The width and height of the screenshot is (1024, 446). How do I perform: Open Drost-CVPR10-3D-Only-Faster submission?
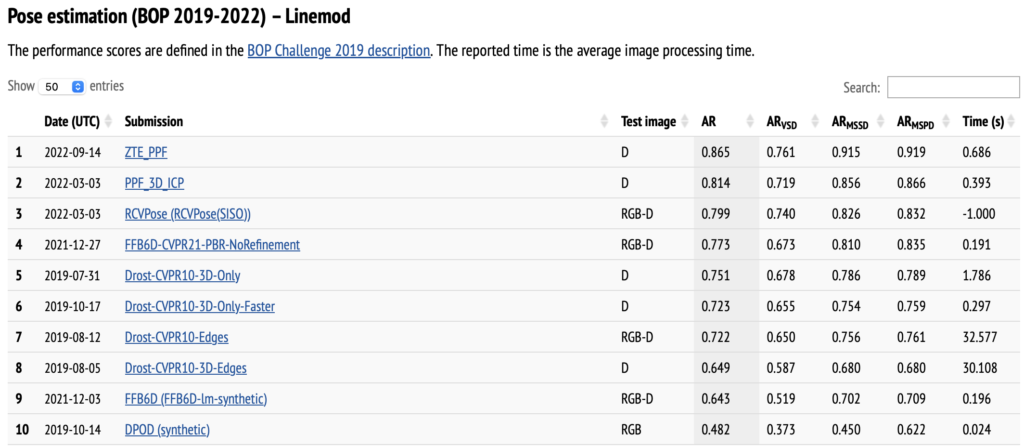click(201, 306)
